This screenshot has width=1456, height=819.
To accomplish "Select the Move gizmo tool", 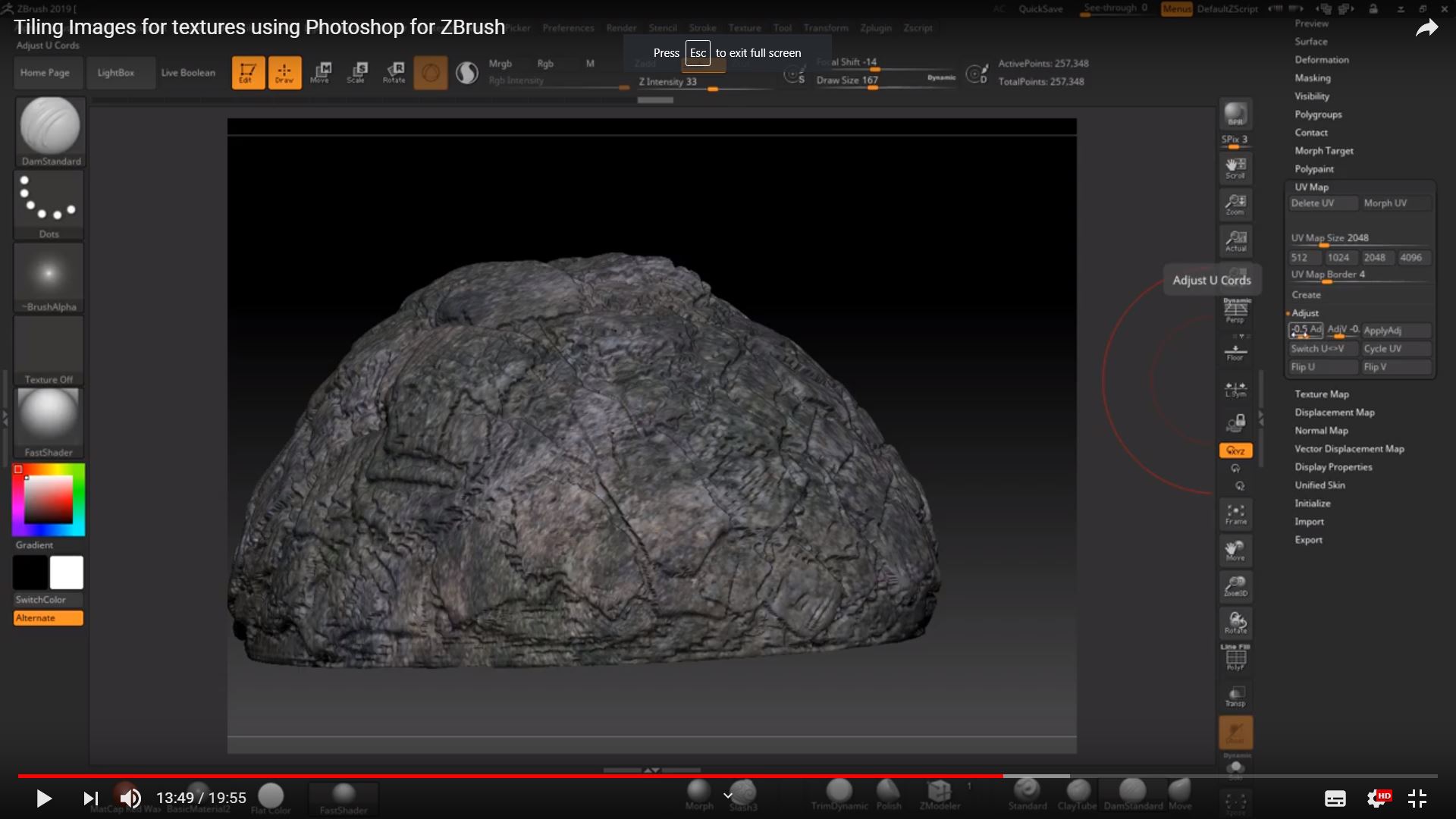I will pos(321,73).
